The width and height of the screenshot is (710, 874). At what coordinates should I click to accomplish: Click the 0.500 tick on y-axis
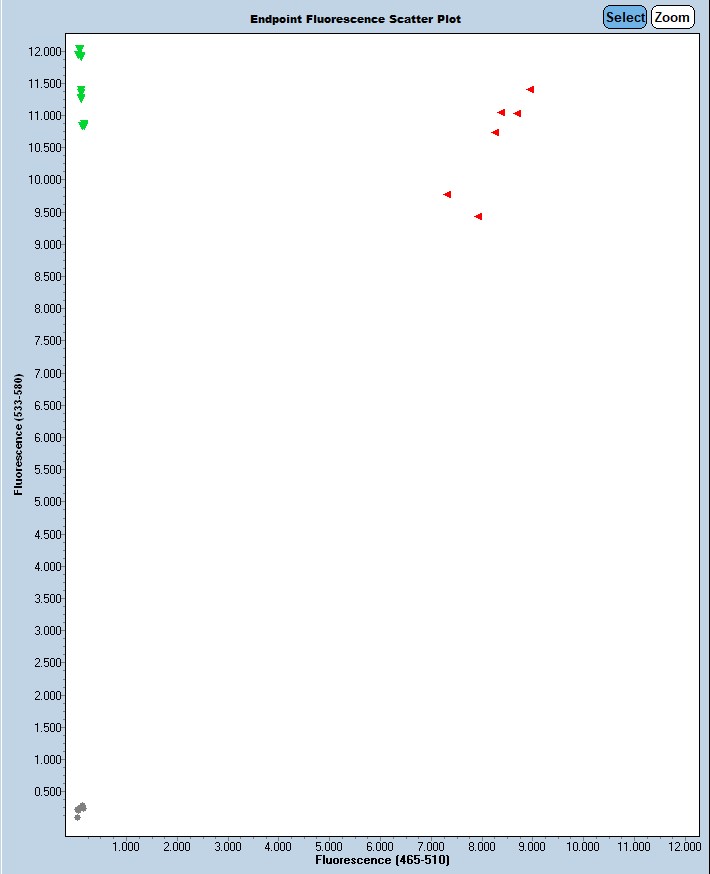(43, 791)
